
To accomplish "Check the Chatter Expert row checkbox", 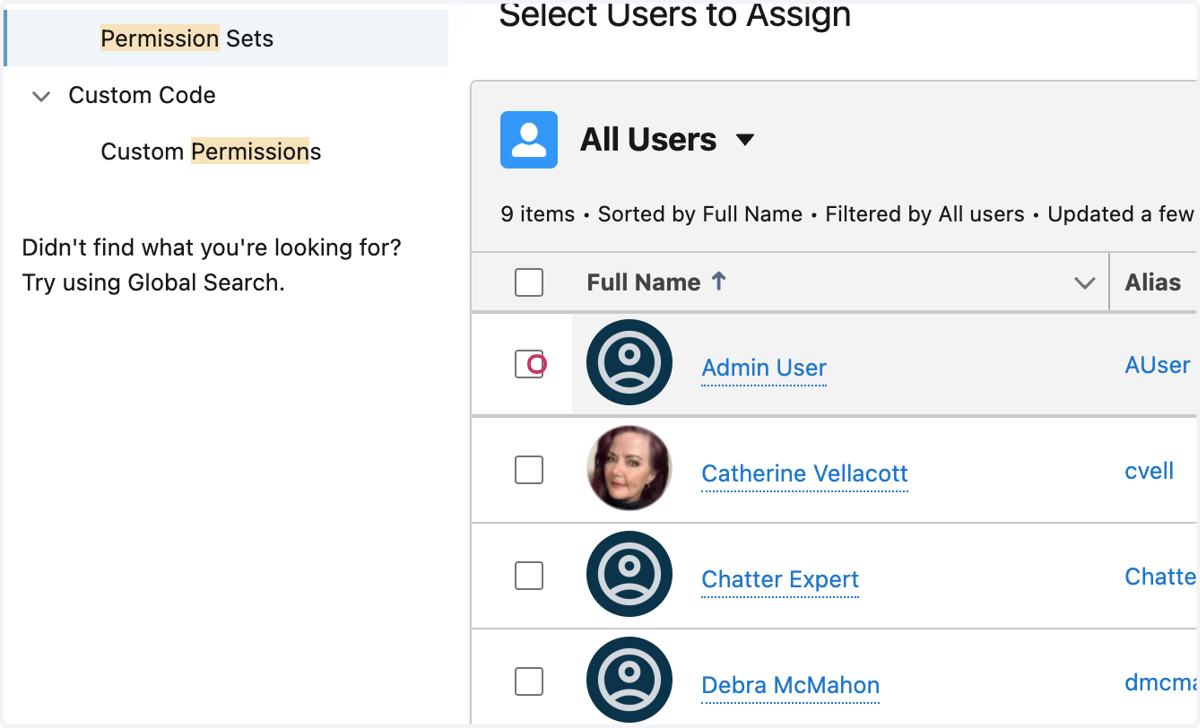I will point(529,576).
